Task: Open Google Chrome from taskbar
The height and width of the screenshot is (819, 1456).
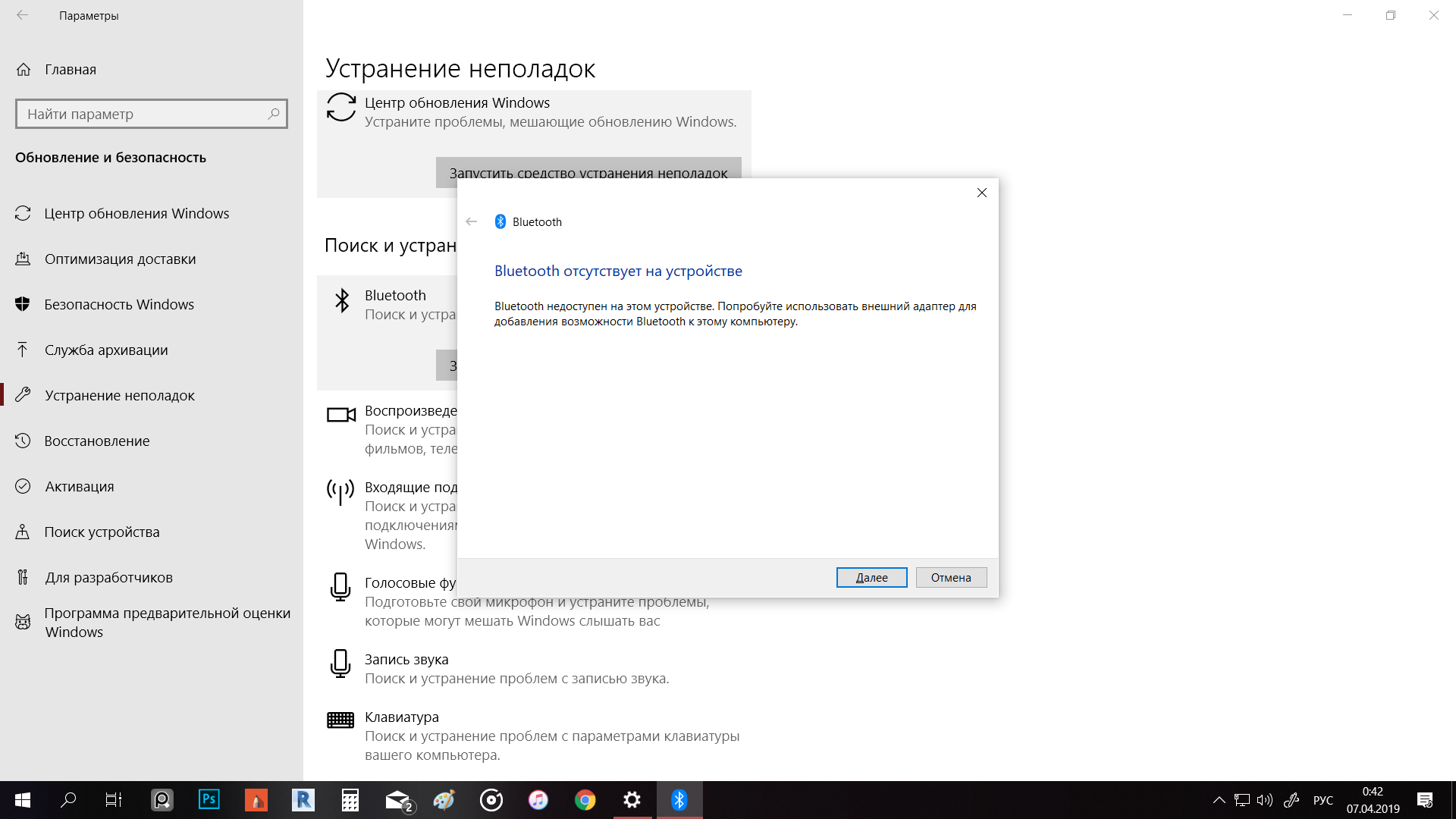Action: pos(585,800)
